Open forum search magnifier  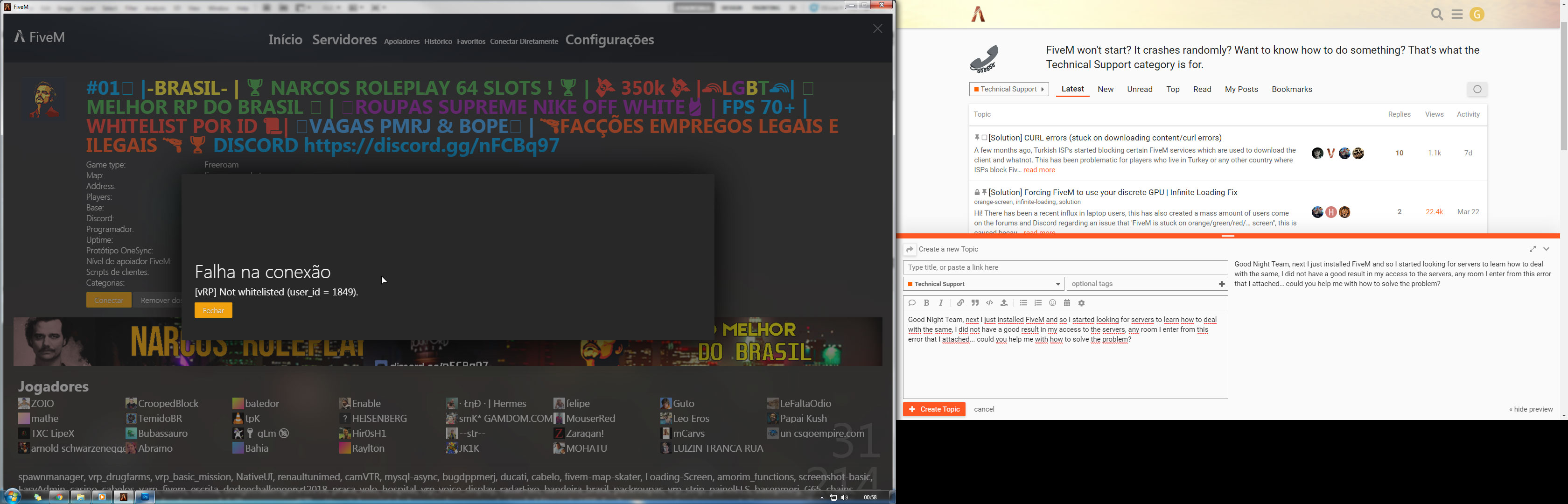point(1437,14)
